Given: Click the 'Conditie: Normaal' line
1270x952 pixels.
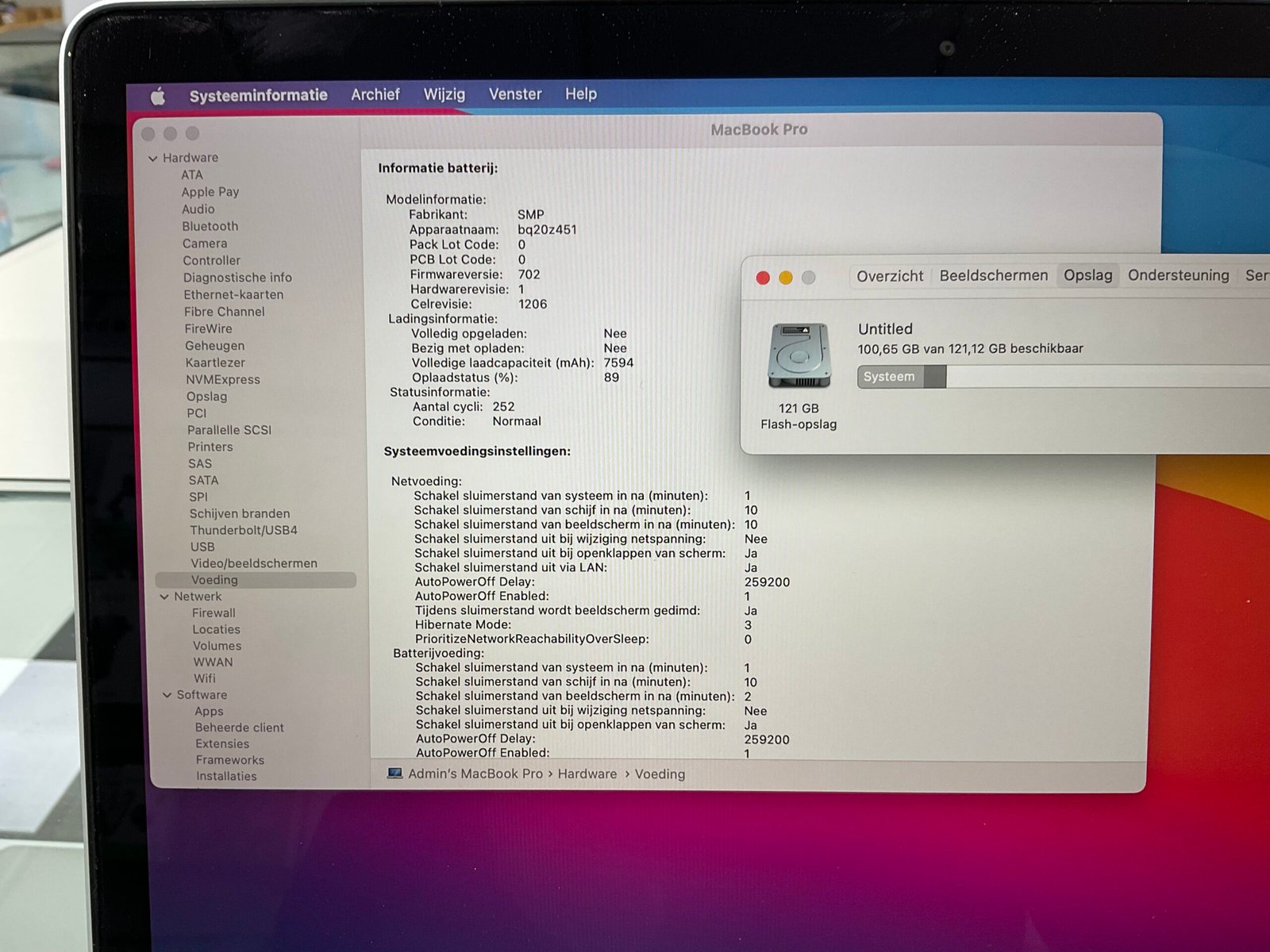Looking at the screenshot, I should pos(477,421).
